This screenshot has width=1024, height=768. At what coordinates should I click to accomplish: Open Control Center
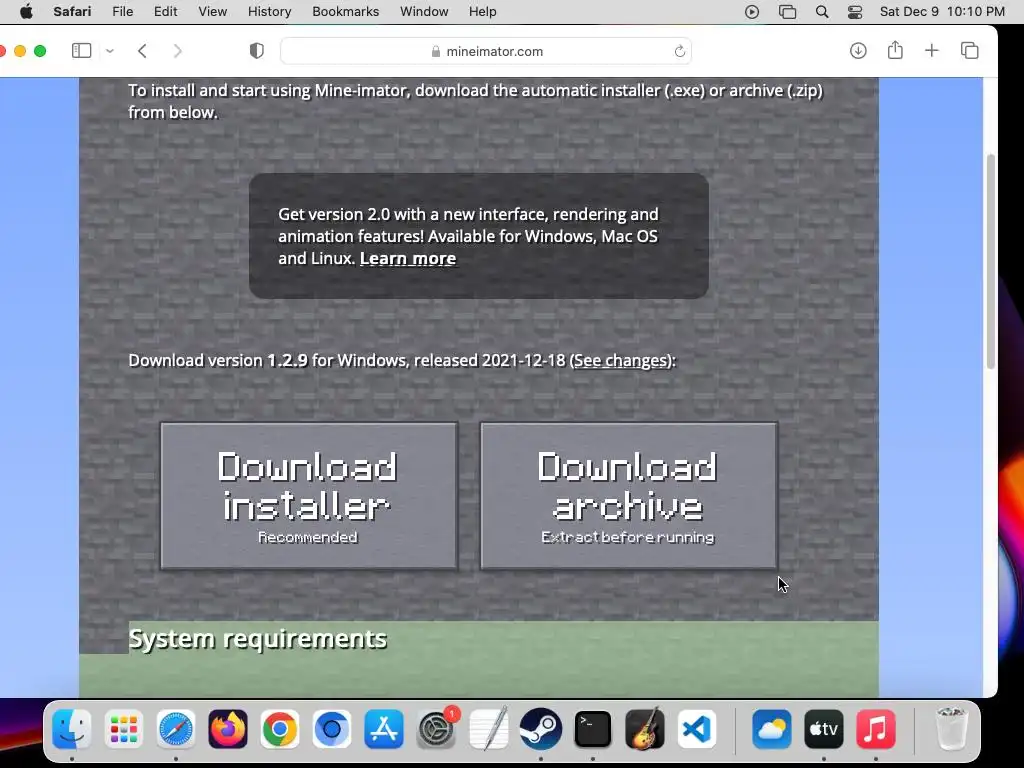coord(855,12)
